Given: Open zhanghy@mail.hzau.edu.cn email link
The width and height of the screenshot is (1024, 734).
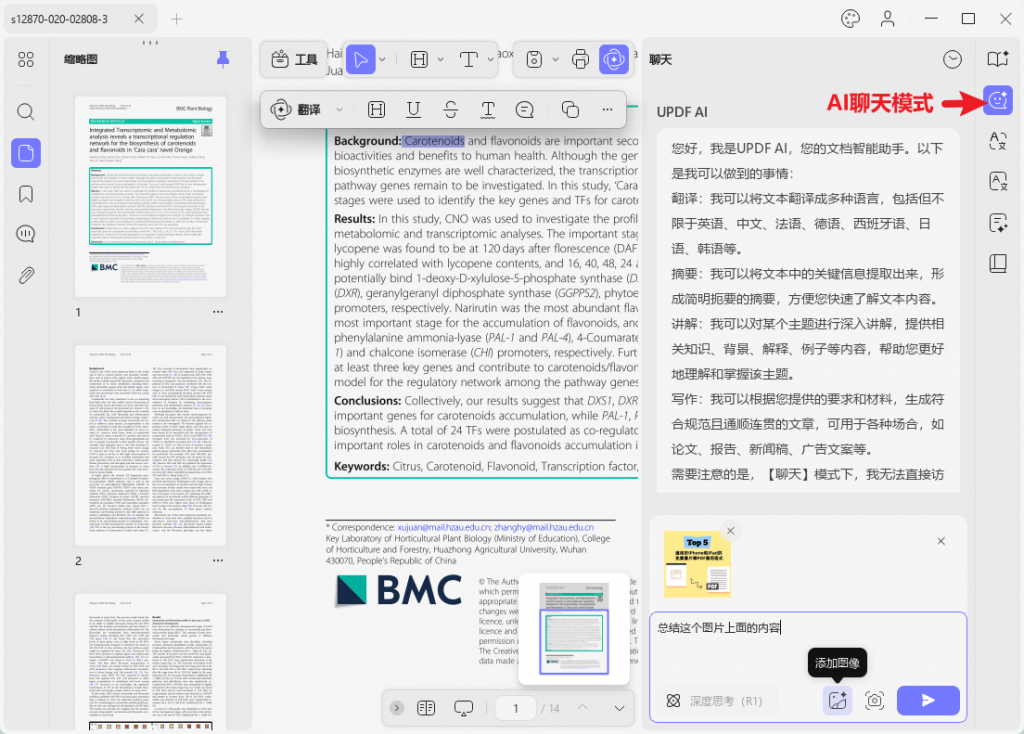Looking at the screenshot, I should coord(543,527).
